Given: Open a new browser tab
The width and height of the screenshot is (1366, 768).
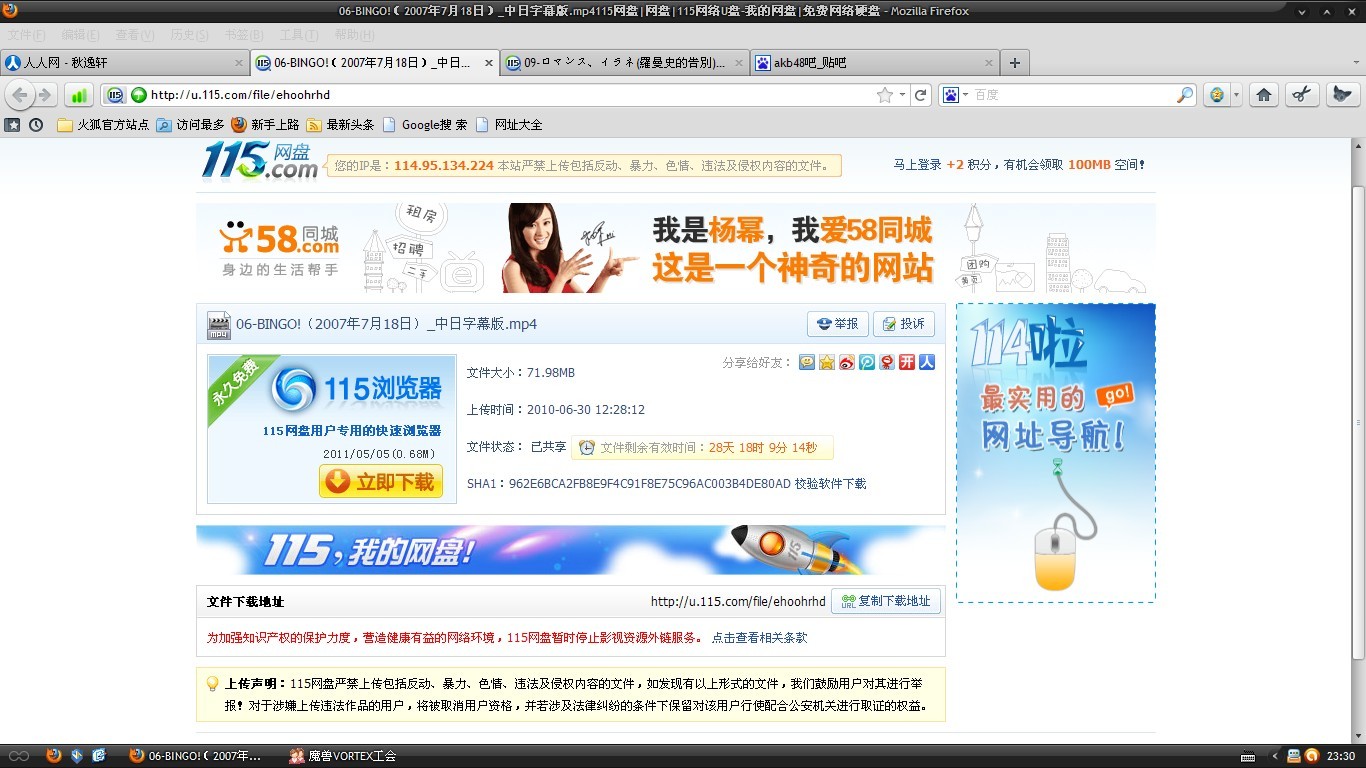Looking at the screenshot, I should pos(1015,63).
